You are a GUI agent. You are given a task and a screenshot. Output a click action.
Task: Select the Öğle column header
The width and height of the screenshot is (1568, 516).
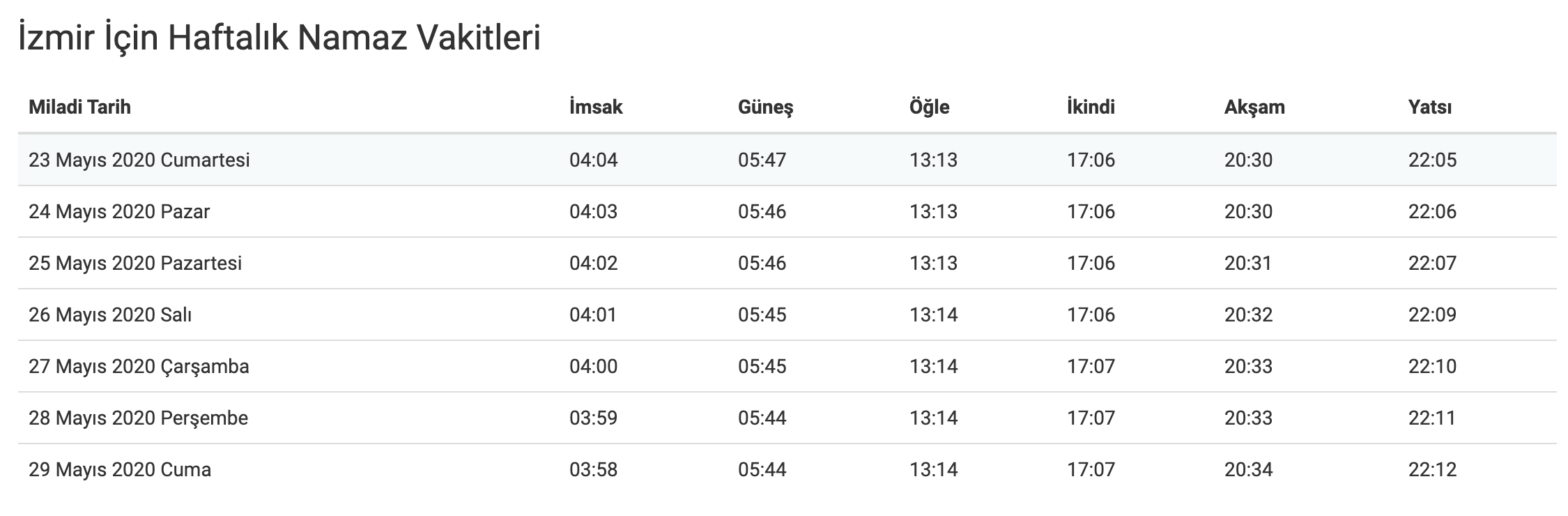click(x=929, y=107)
